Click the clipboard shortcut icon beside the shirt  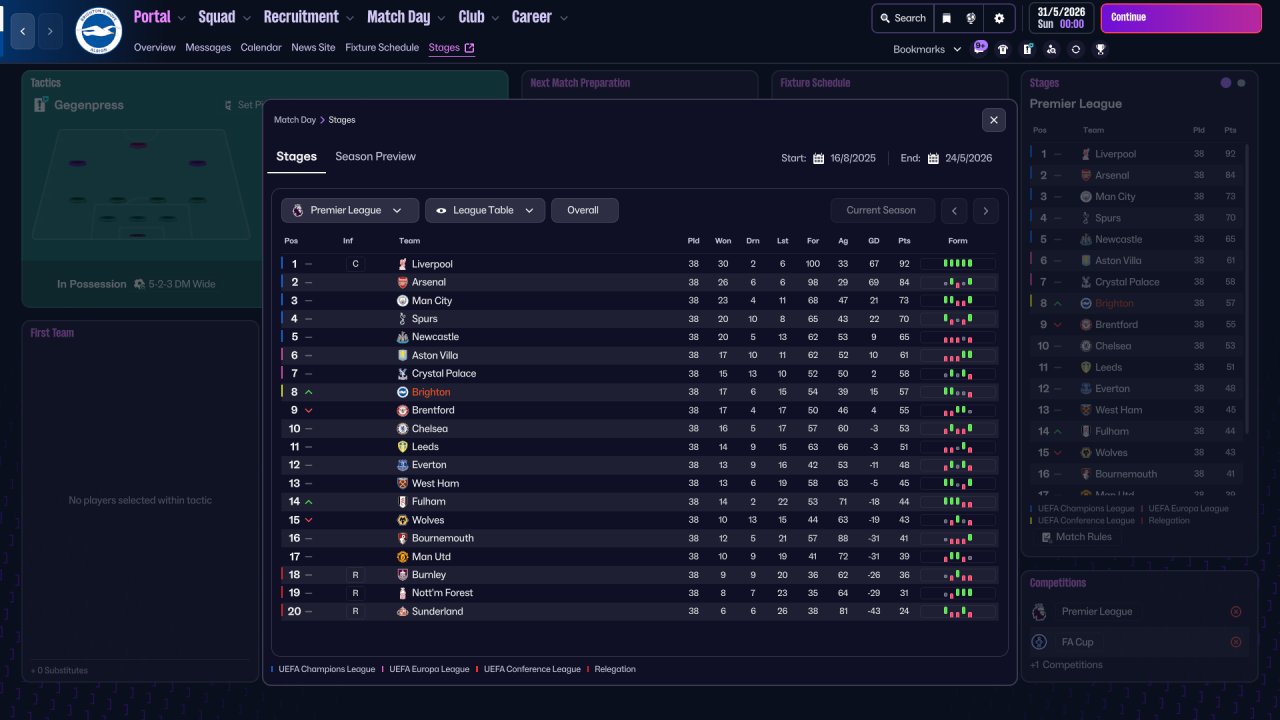tap(1027, 49)
